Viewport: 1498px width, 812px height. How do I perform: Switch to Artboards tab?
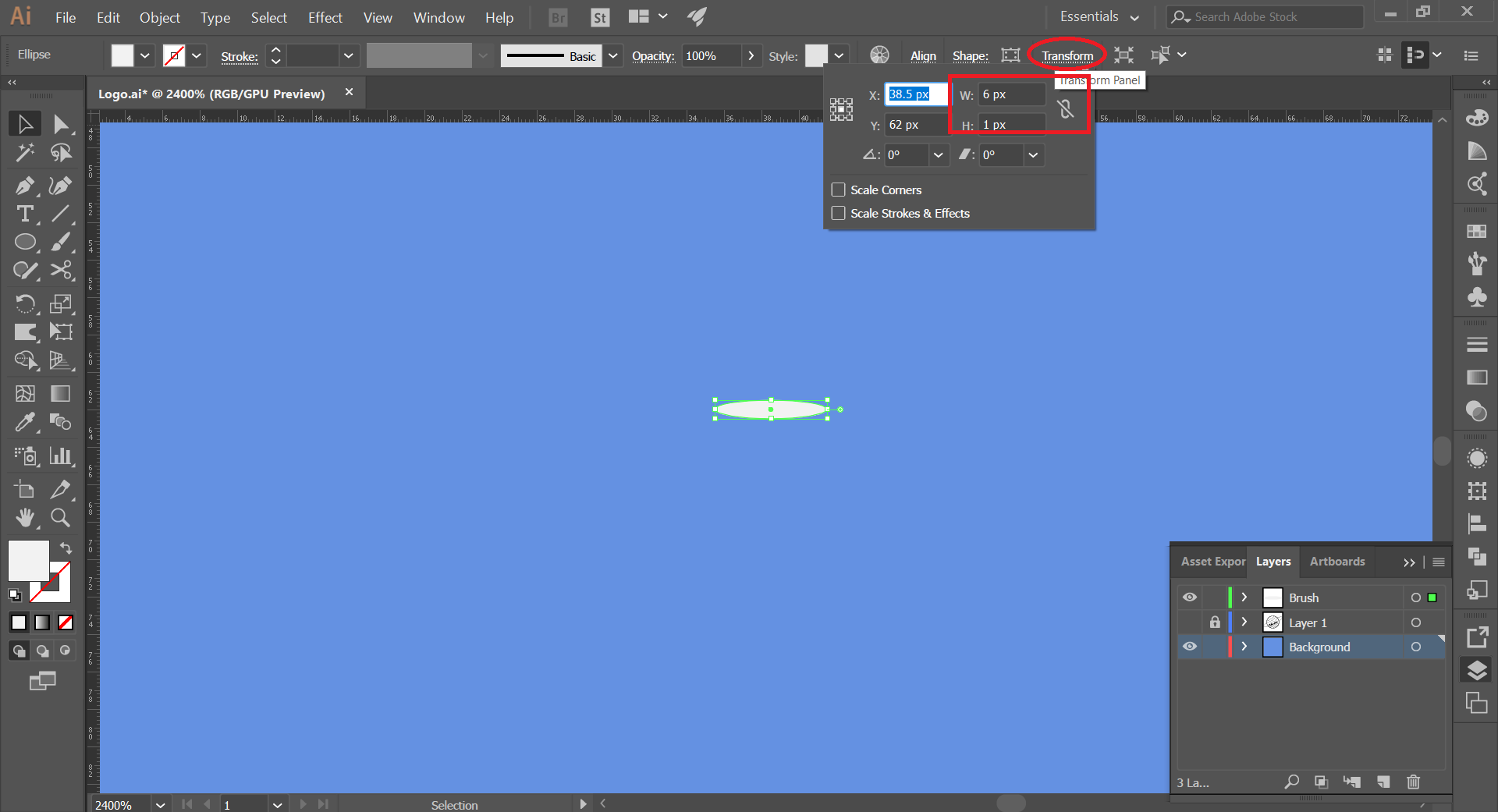[x=1337, y=561]
